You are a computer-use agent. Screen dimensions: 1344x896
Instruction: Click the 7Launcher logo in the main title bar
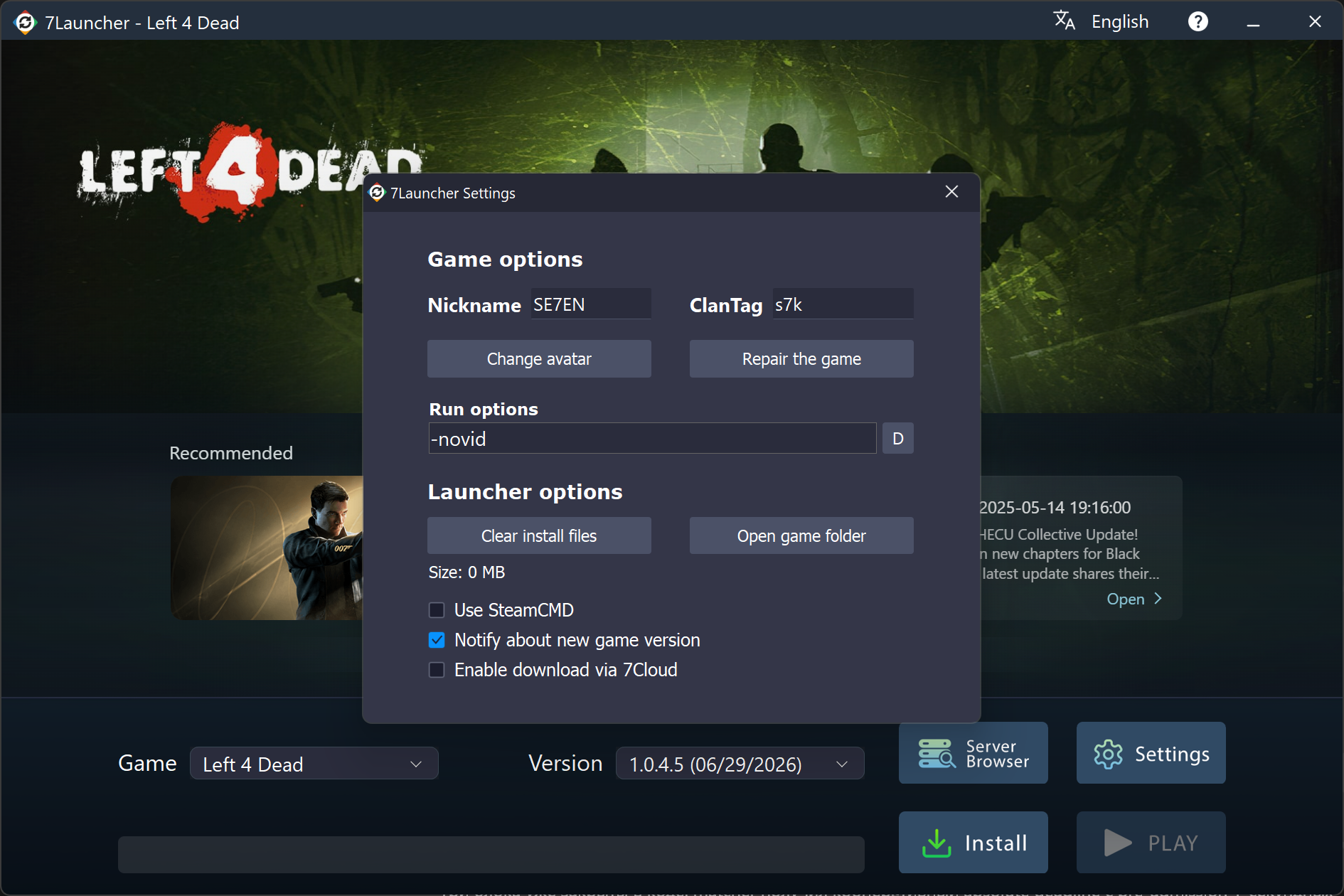click(x=25, y=23)
